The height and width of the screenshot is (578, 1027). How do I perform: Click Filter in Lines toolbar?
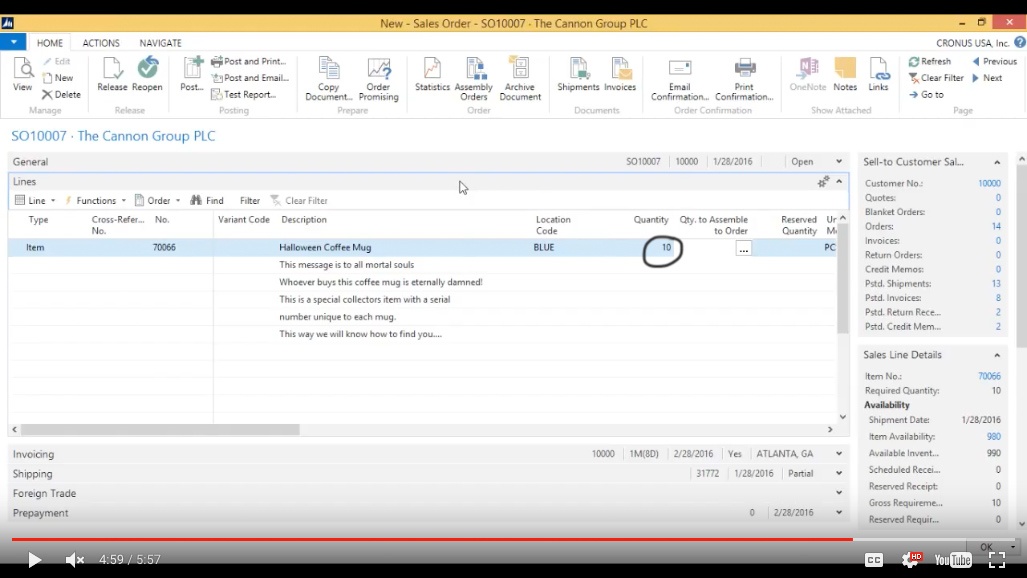[250, 201]
